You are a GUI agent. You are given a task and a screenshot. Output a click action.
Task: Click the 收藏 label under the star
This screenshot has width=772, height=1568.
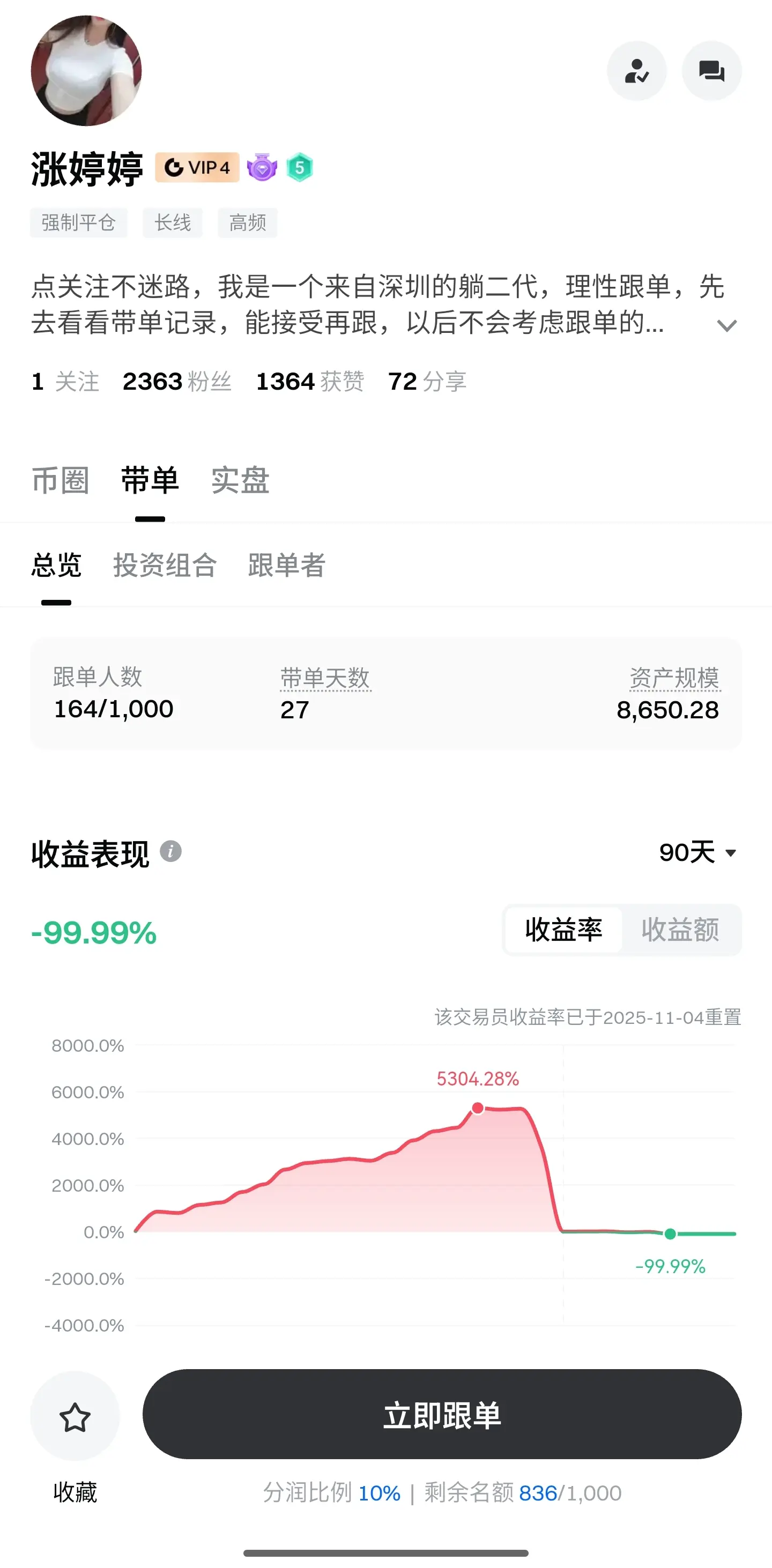[75, 1492]
